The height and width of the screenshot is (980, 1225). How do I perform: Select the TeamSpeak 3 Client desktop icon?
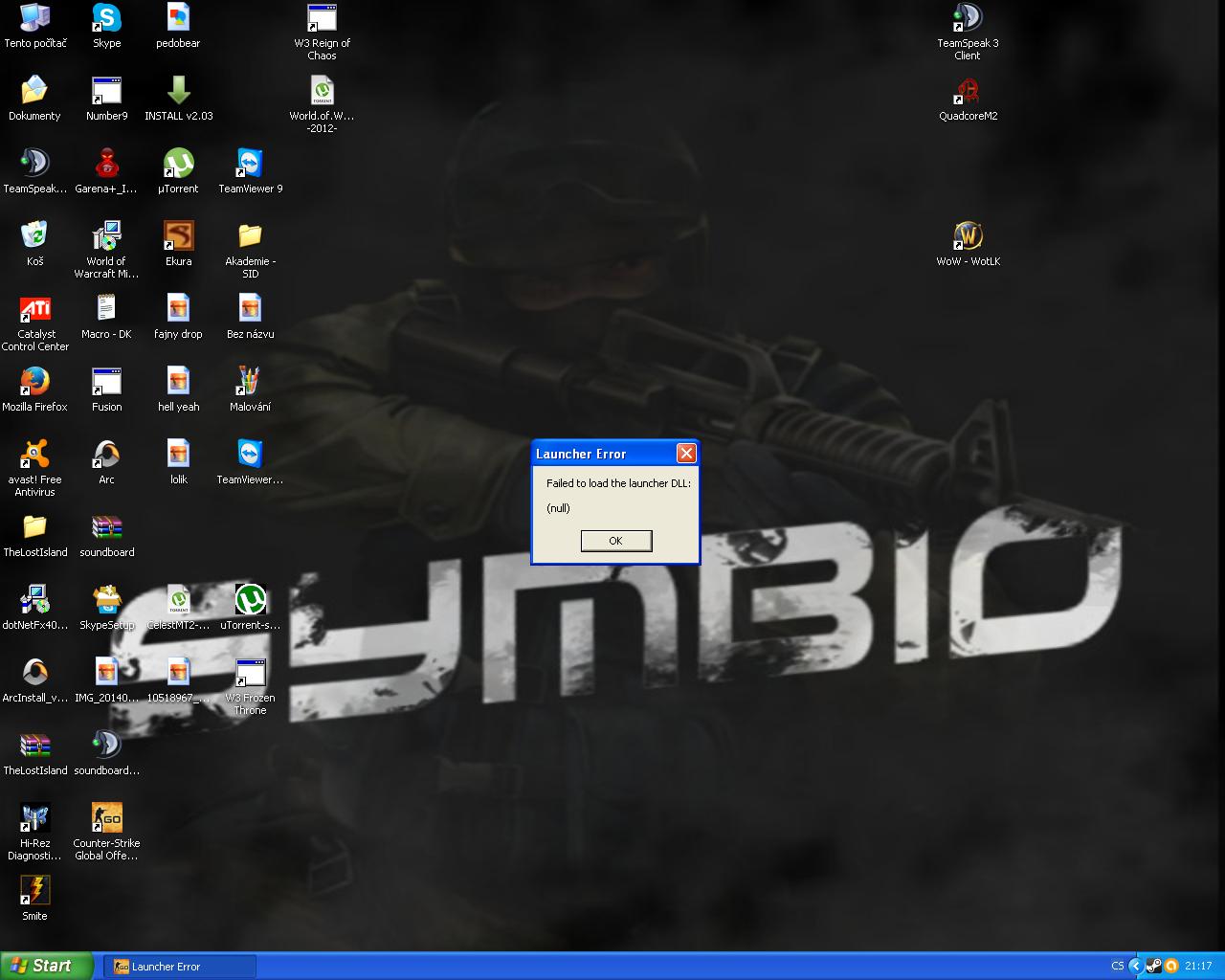(x=968, y=19)
